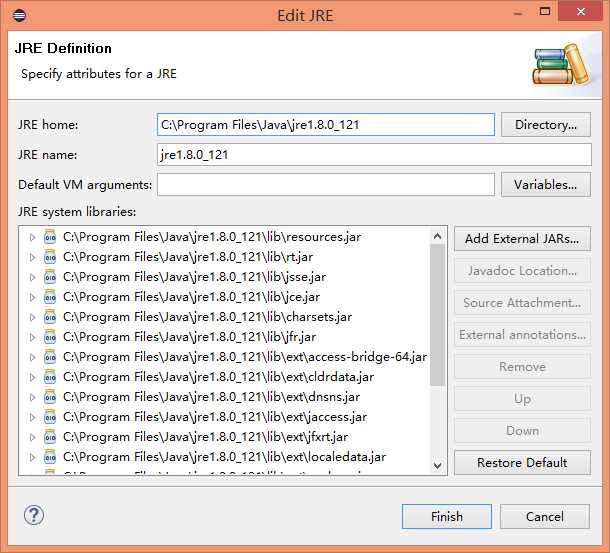610x553 pixels.
Task: Focus the JRE name field
Action: pyautogui.click(x=374, y=154)
